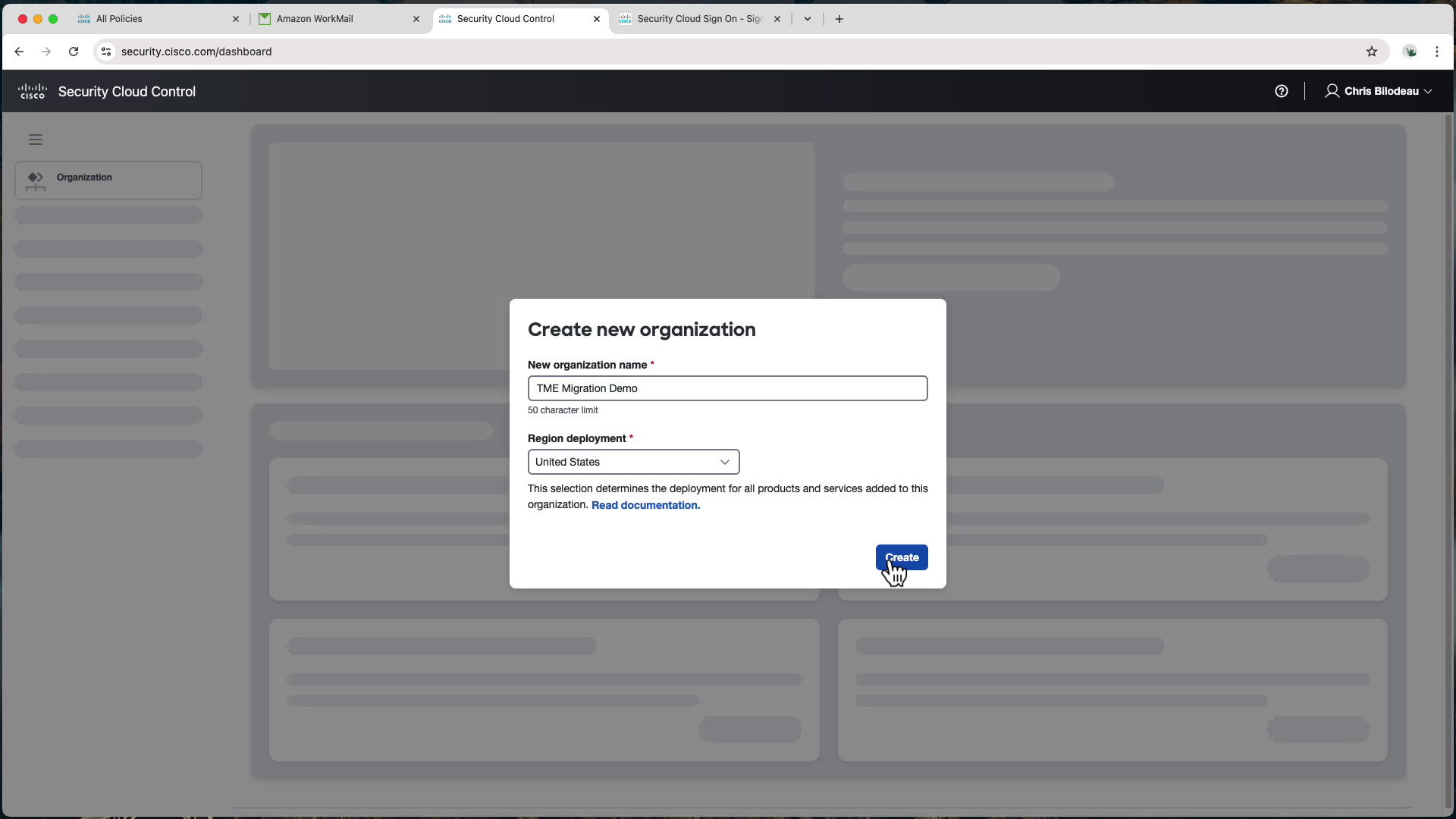Image resolution: width=1456 pixels, height=819 pixels.
Task: Click the user profile icon
Action: click(1332, 91)
